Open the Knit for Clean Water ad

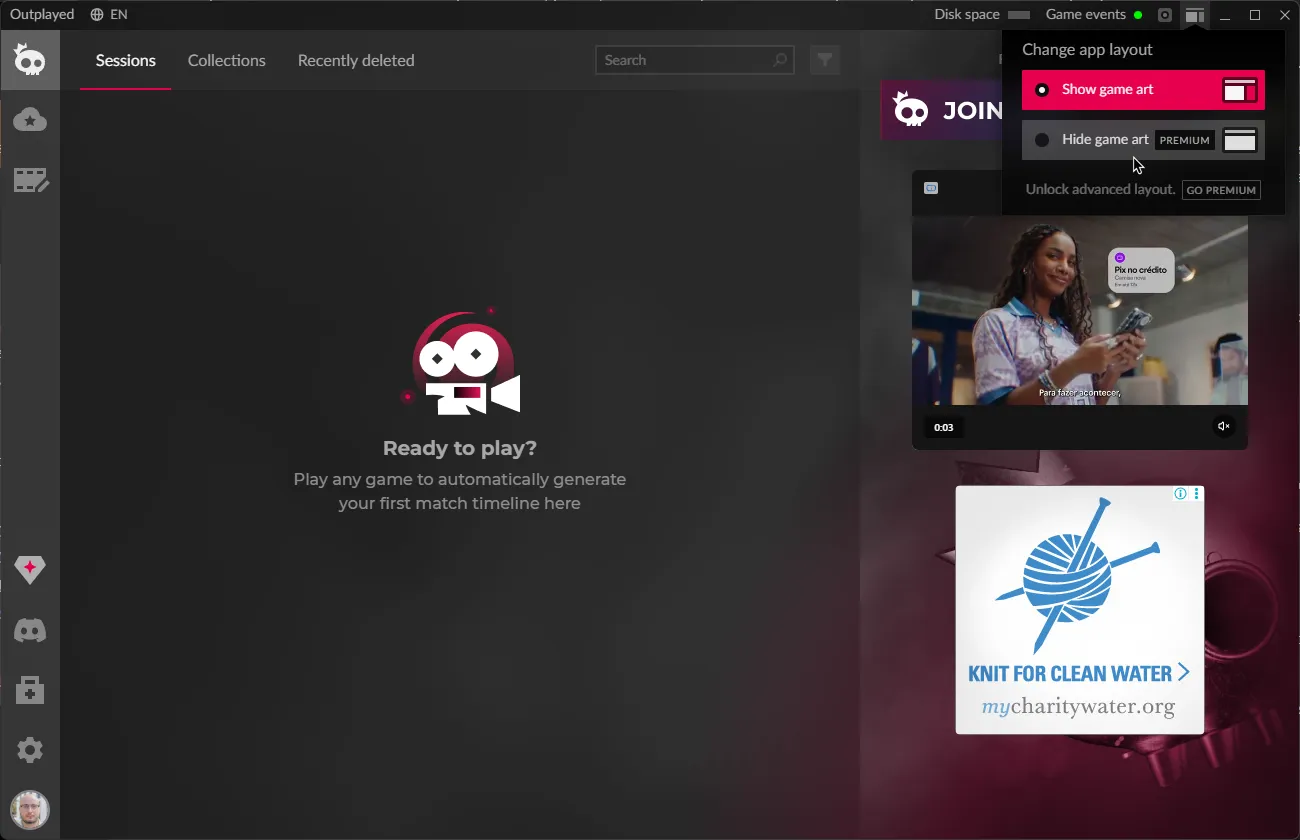point(1080,610)
